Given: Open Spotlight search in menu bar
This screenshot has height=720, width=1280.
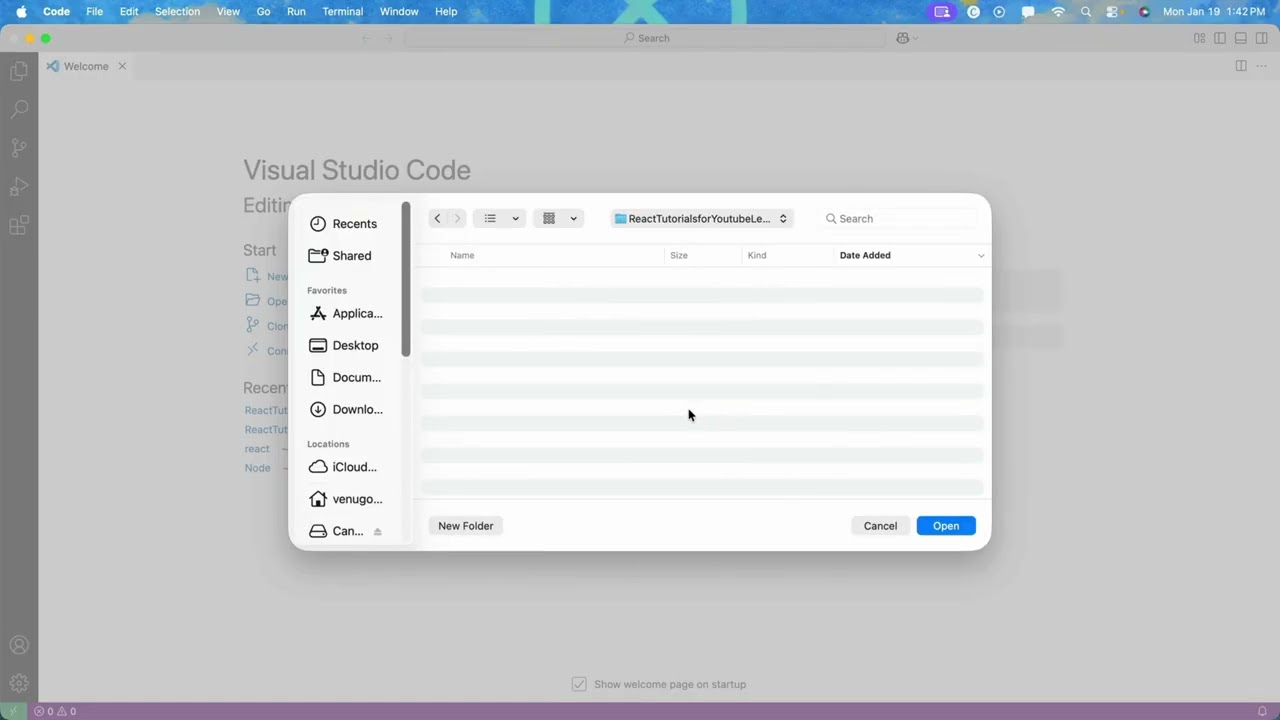Looking at the screenshot, I should [x=1086, y=12].
